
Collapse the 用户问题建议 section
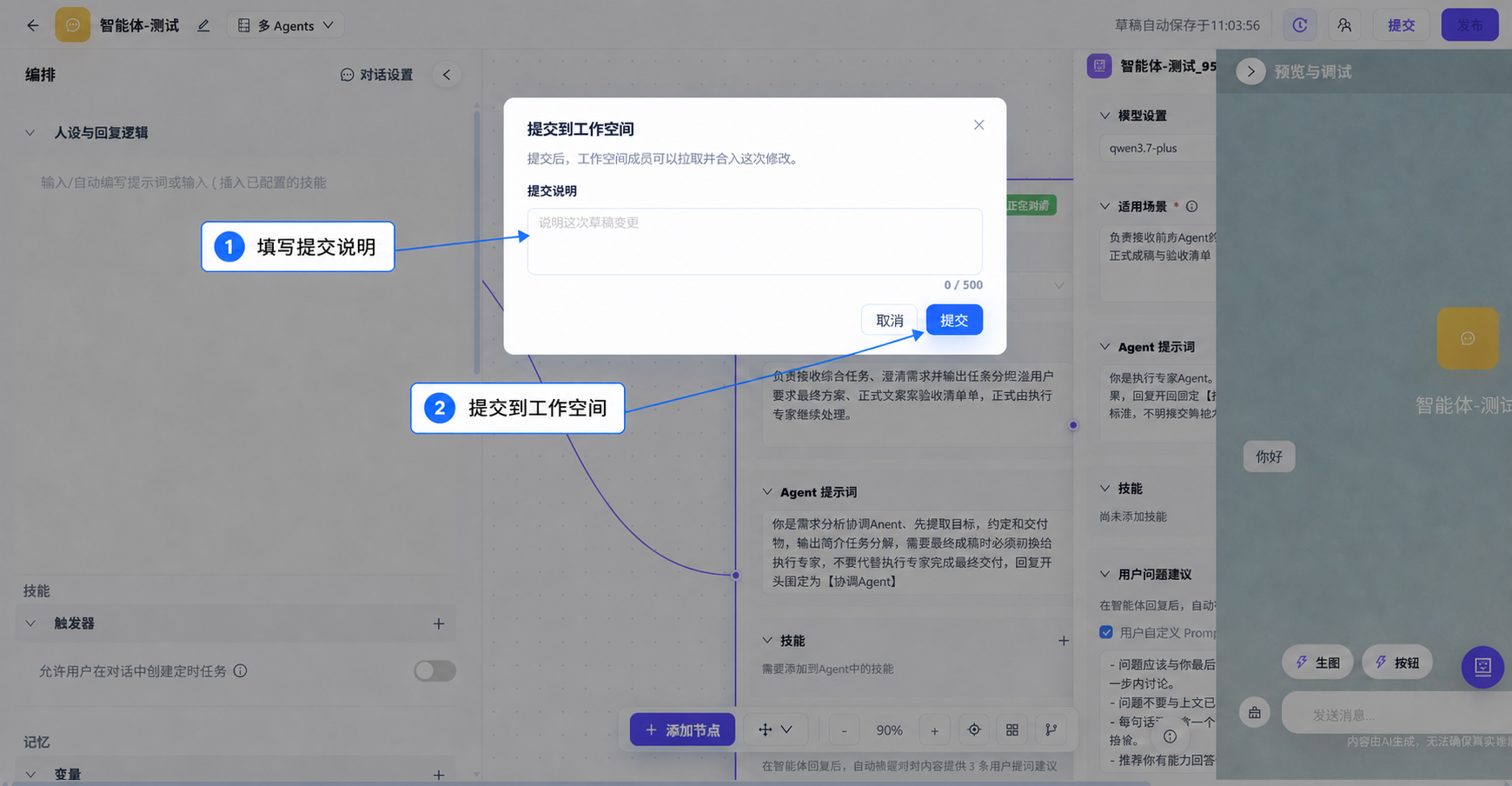(1105, 575)
